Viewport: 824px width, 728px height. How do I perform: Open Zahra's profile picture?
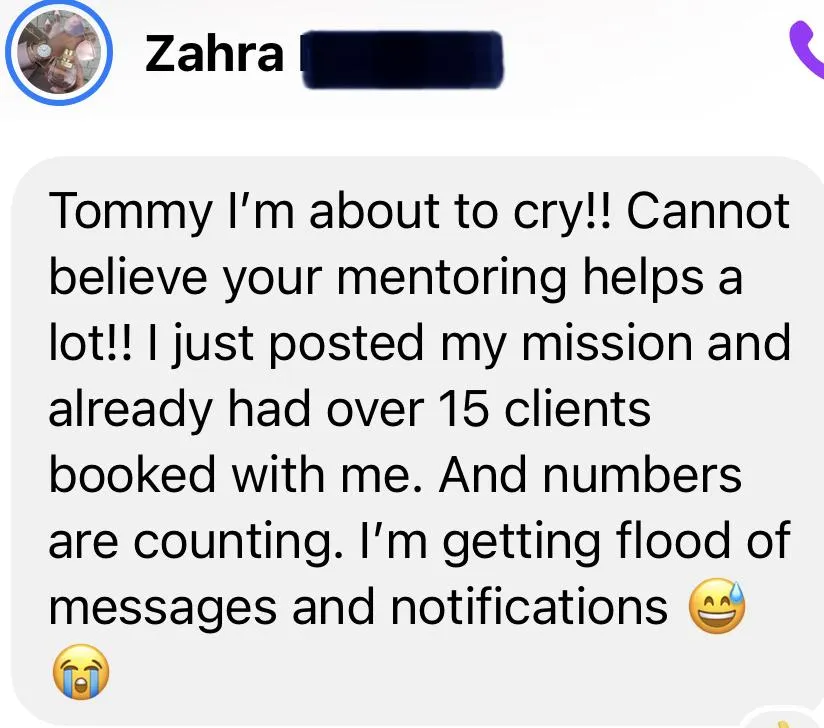(59, 52)
